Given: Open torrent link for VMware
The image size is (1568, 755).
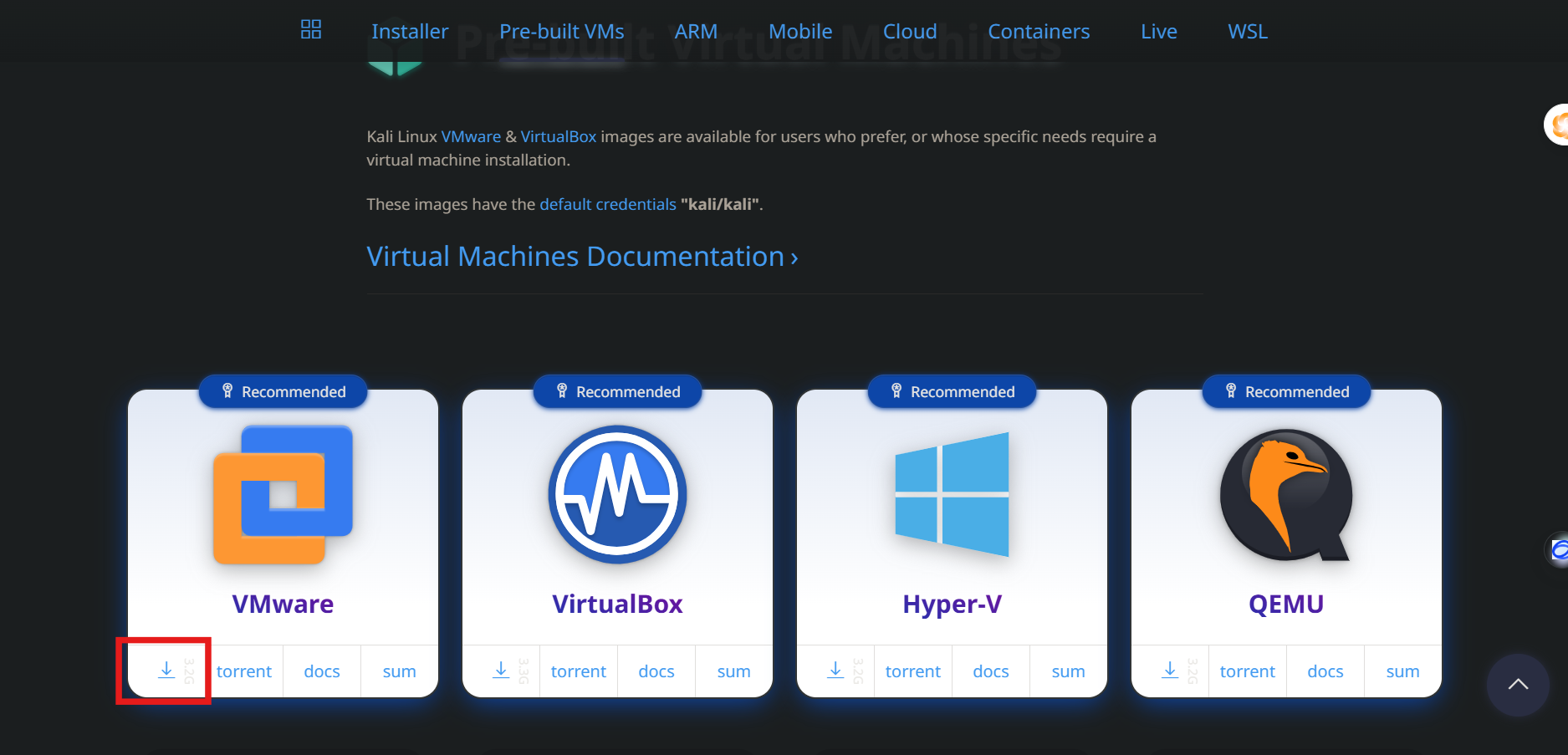Looking at the screenshot, I should pos(244,671).
